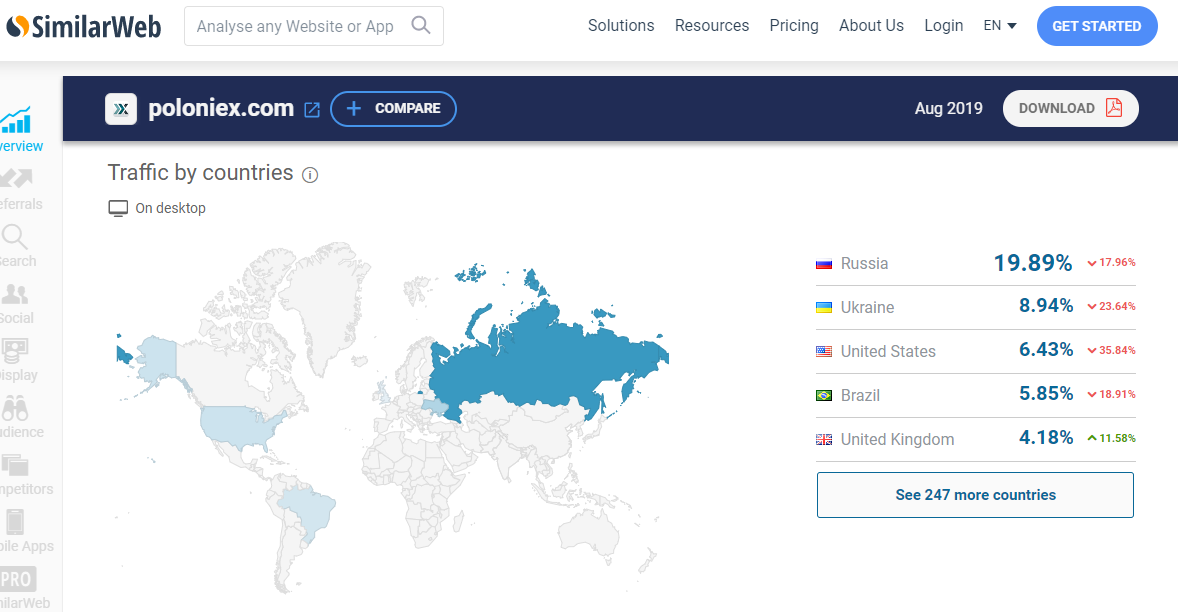The height and width of the screenshot is (612, 1178).
Task: Select the Referrals sidebar icon
Action: coord(17,178)
